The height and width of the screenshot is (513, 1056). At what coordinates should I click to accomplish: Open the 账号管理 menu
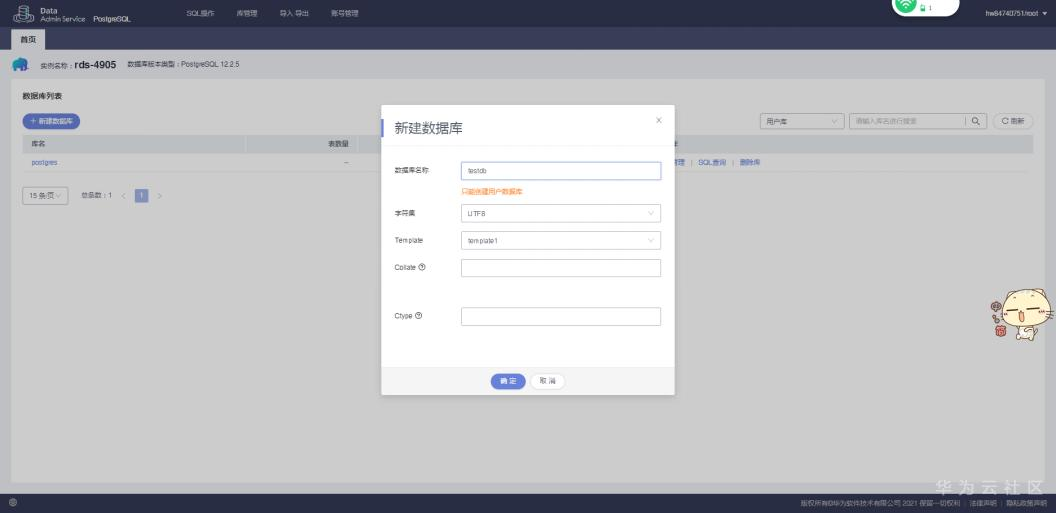[344, 13]
